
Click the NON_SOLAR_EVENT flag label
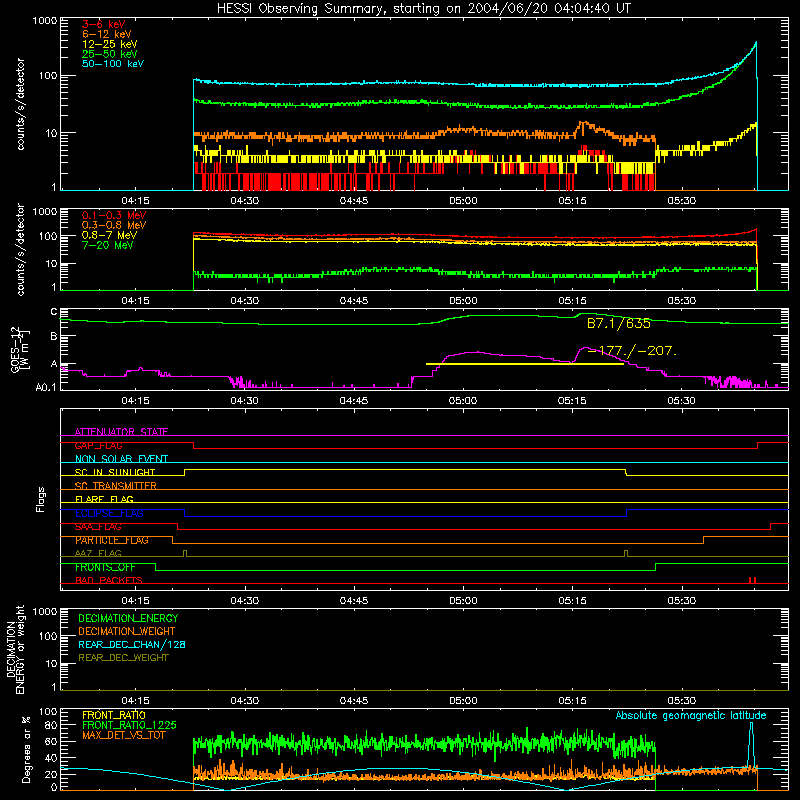click(x=121, y=459)
